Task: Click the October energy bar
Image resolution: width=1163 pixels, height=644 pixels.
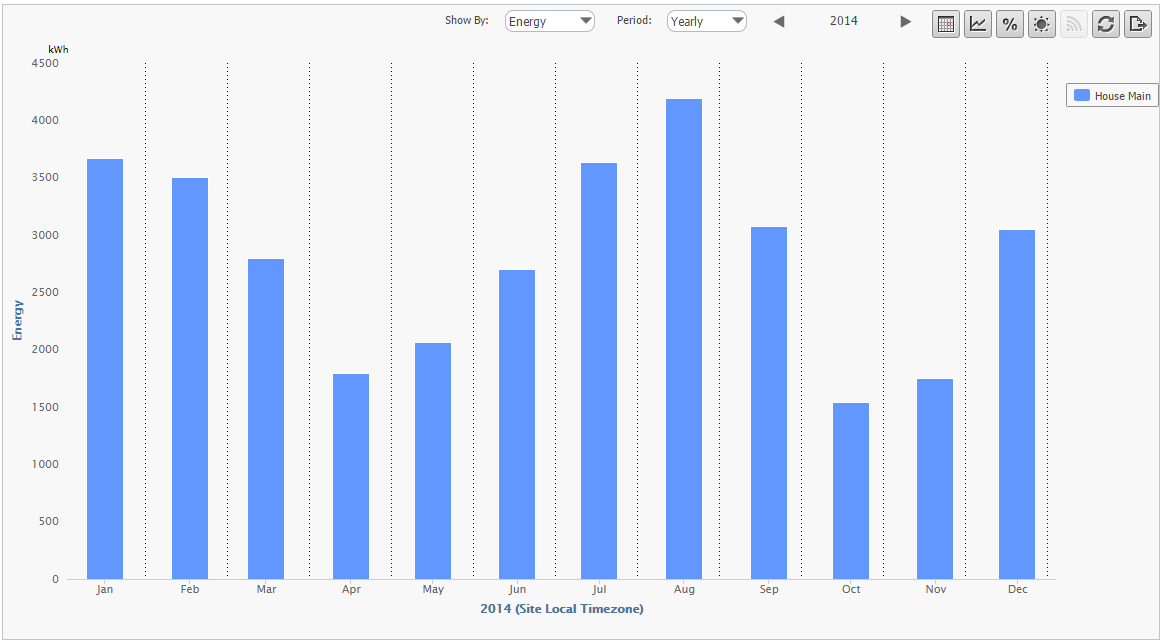Action: pos(851,491)
